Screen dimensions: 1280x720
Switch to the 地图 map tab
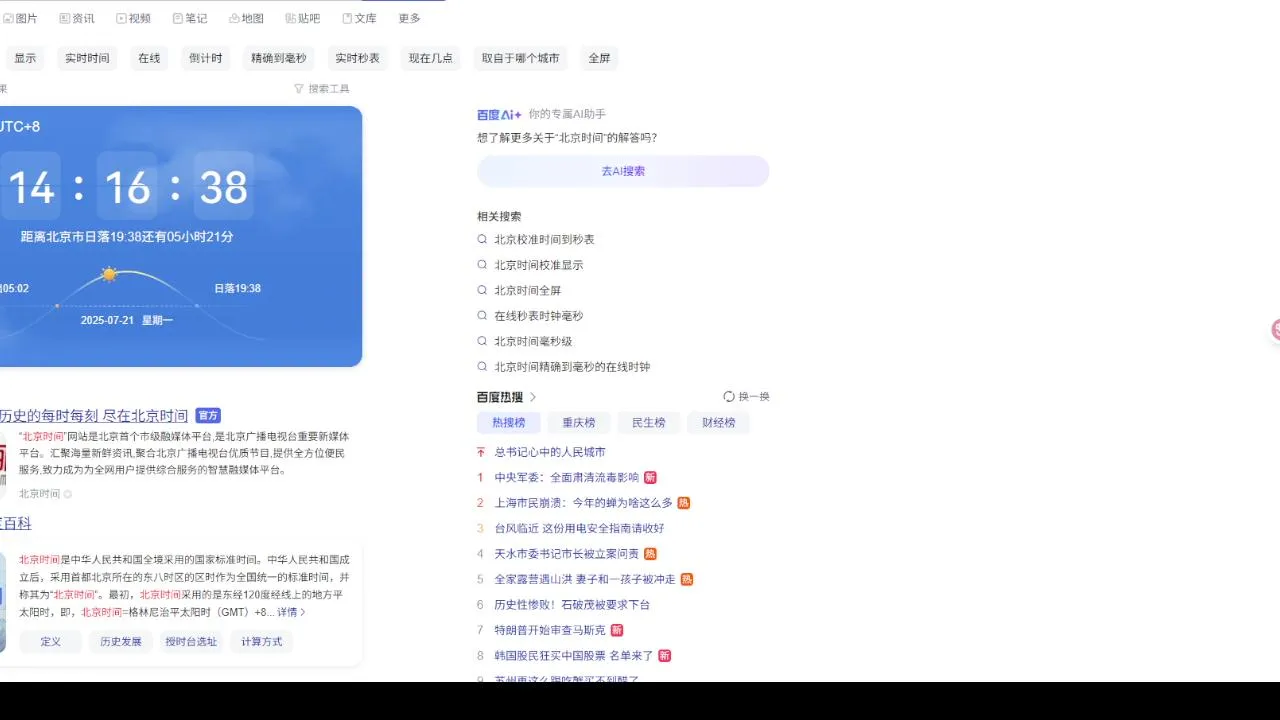[x=246, y=18]
